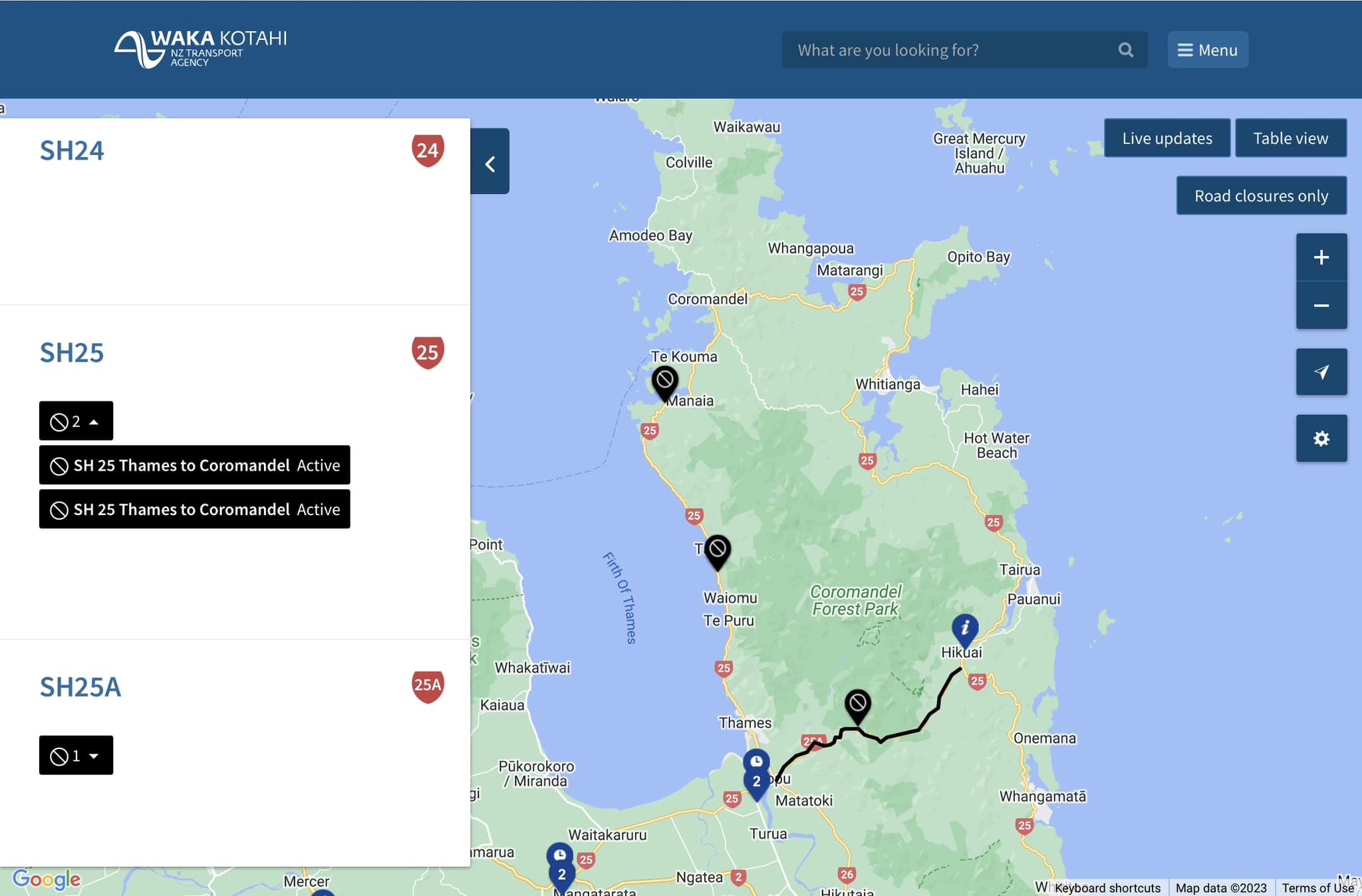Zoom in on the map
Screen dimensions: 1362x896
[x=1321, y=257]
